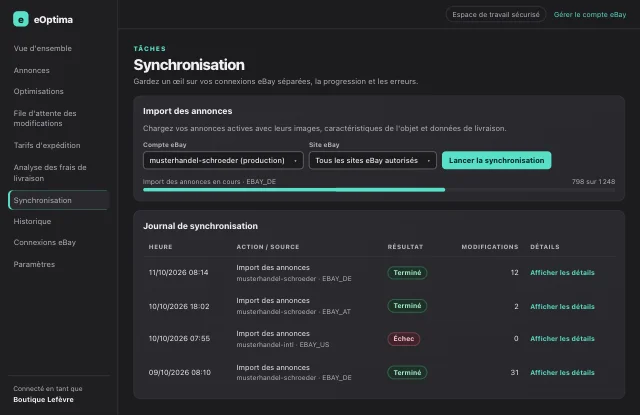The height and width of the screenshot is (415, 640).
Task: Open Paramètres in the sidebar
Action: 34,264
